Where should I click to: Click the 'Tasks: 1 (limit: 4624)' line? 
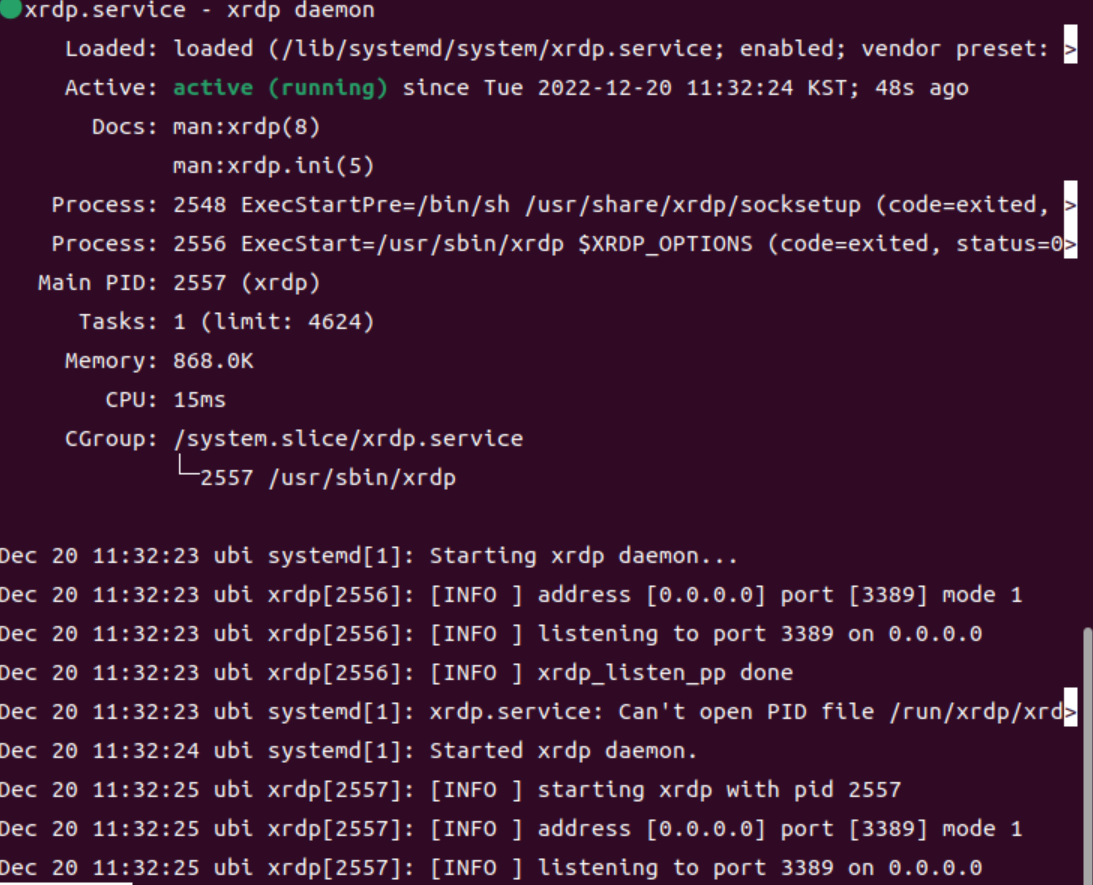point(227,322)
